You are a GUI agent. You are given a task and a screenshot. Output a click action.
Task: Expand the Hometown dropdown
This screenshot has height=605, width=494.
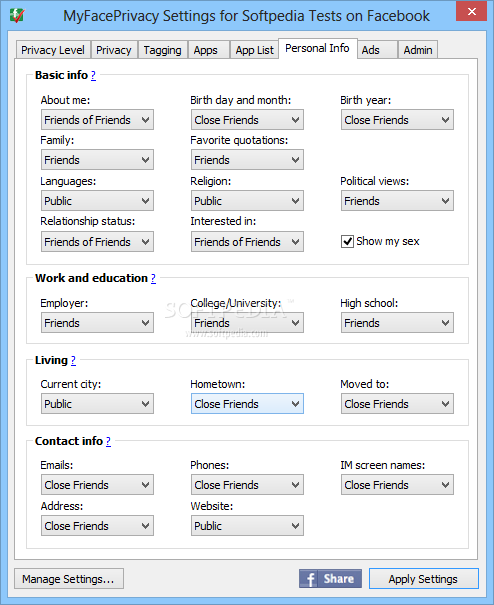pyautogui.click(x=247, y=404)
